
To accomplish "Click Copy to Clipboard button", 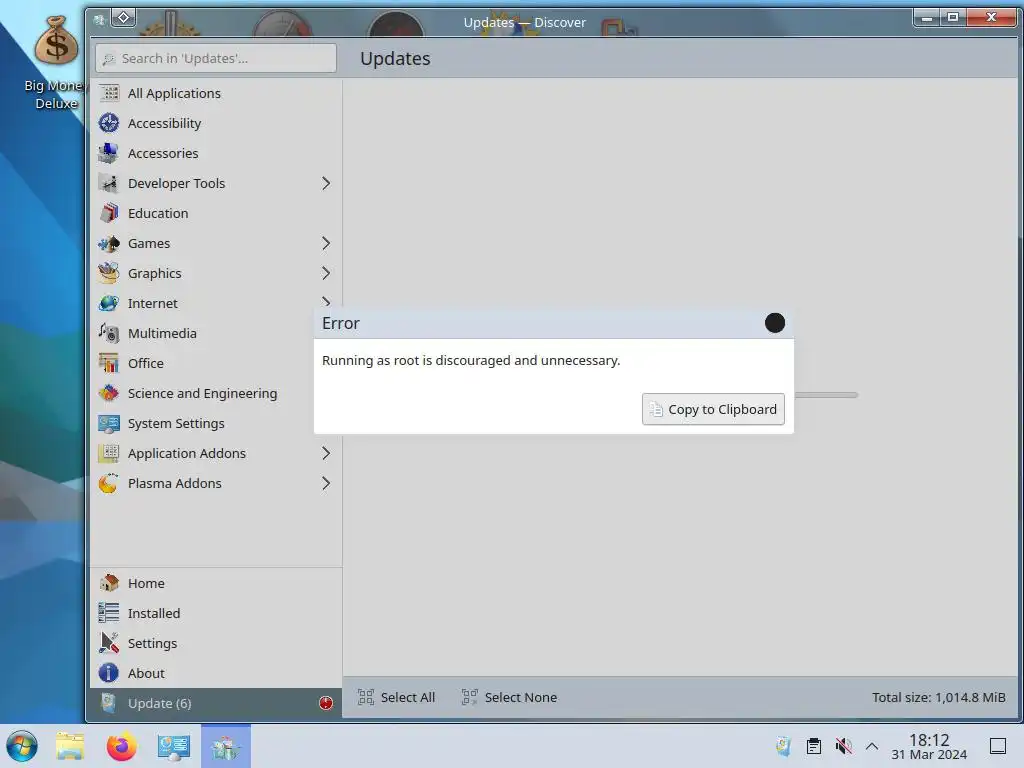I will click(x=713, y=409).
